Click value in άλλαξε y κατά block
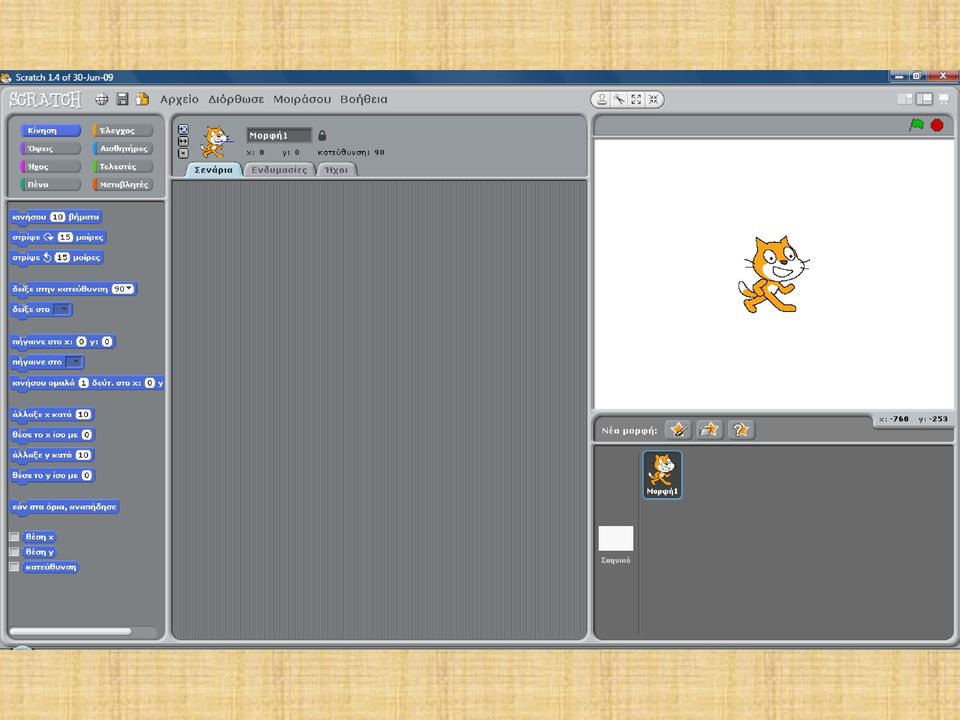 pos(83,455)
